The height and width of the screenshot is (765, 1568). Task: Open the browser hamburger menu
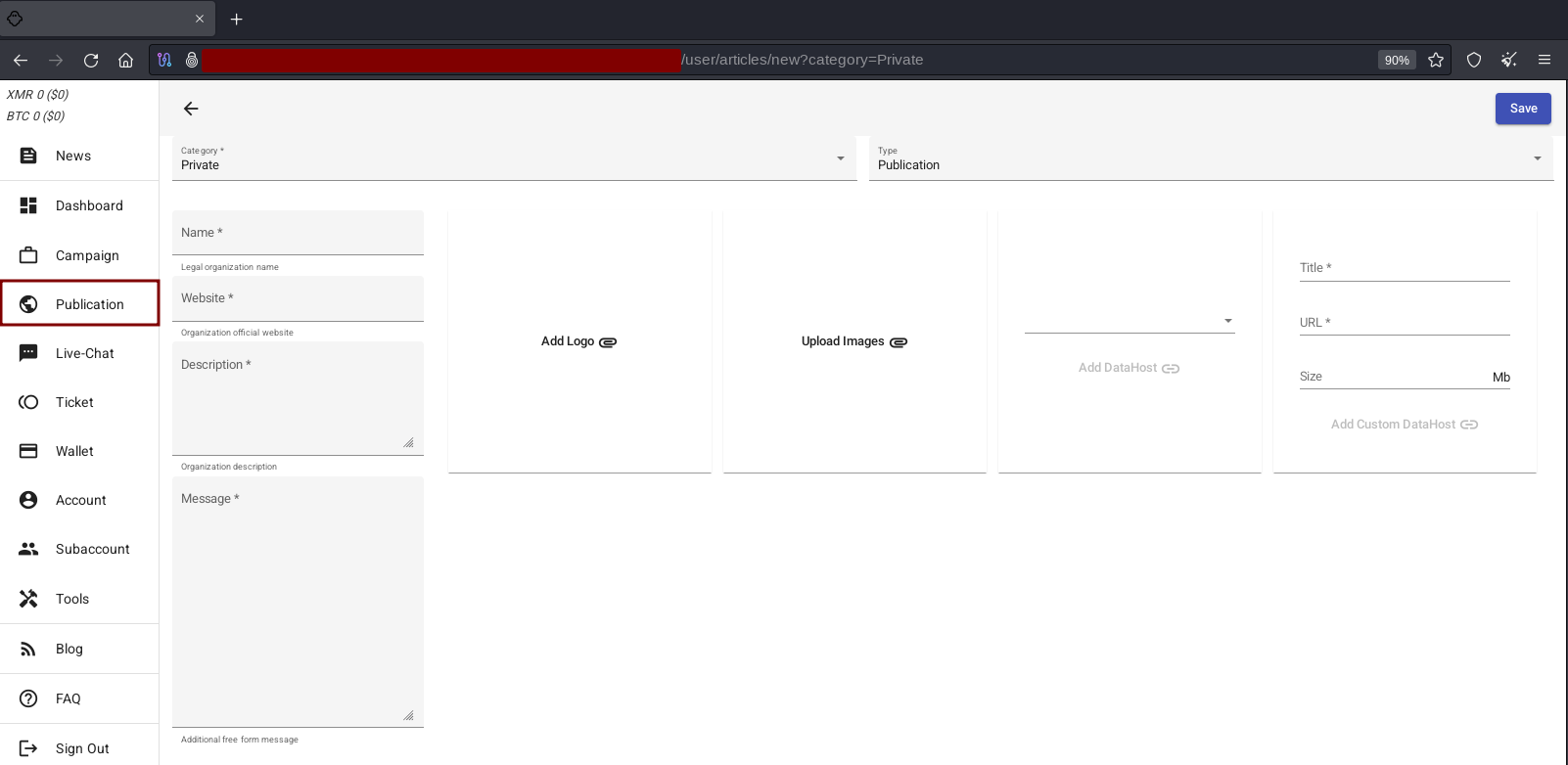[1545, 60]
